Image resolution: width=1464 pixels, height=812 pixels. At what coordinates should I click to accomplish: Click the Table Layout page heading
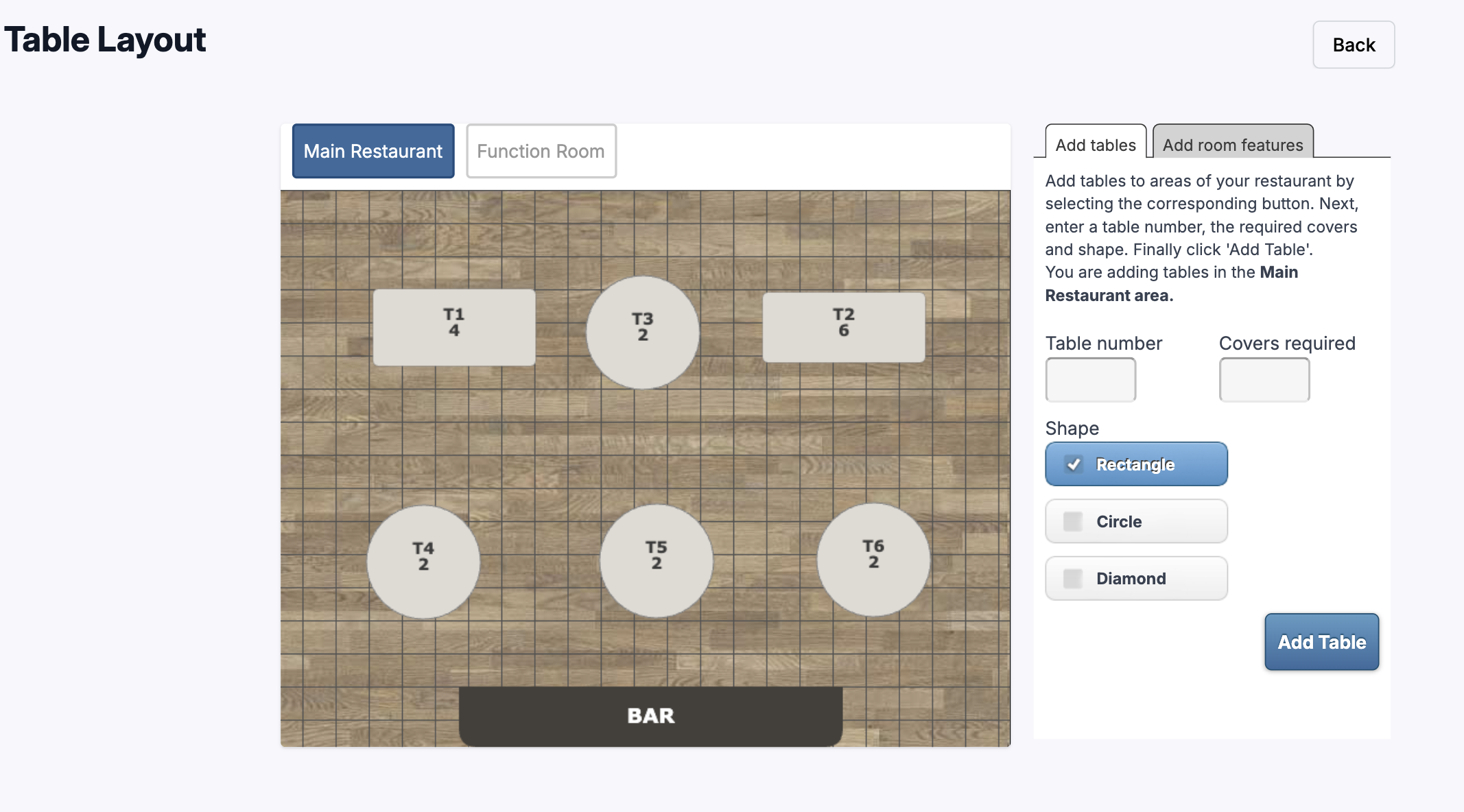coord(105,40)
